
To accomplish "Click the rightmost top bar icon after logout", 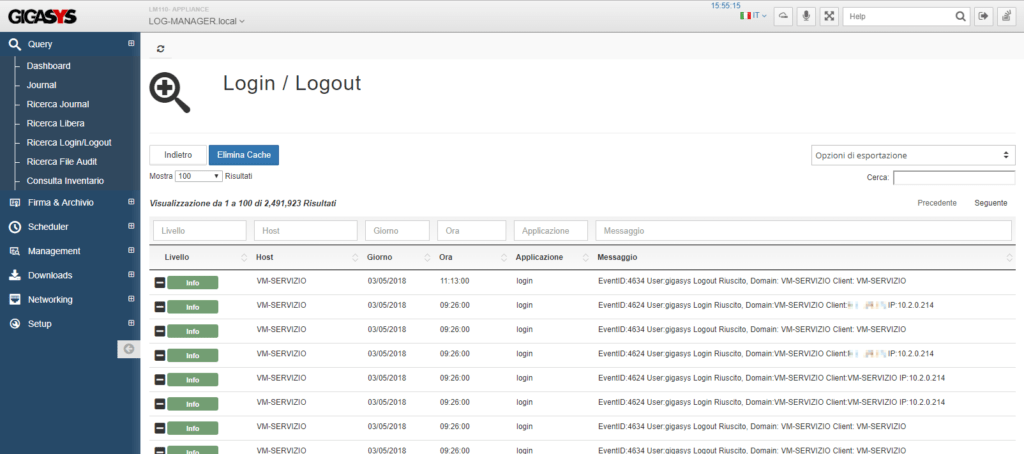I will [x=1008, y=16].
